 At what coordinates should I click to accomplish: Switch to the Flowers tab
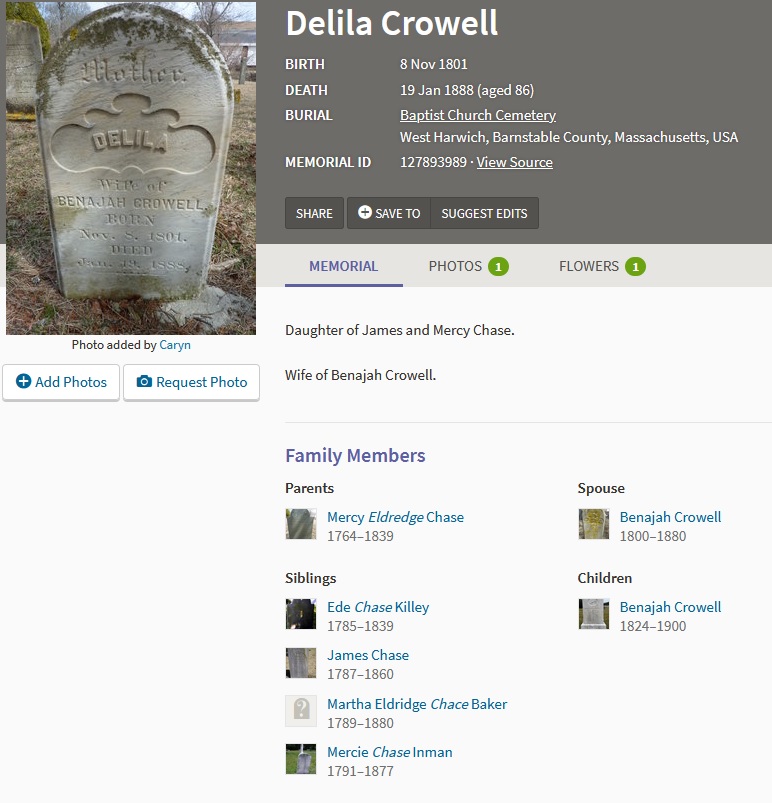coord(602,266)
